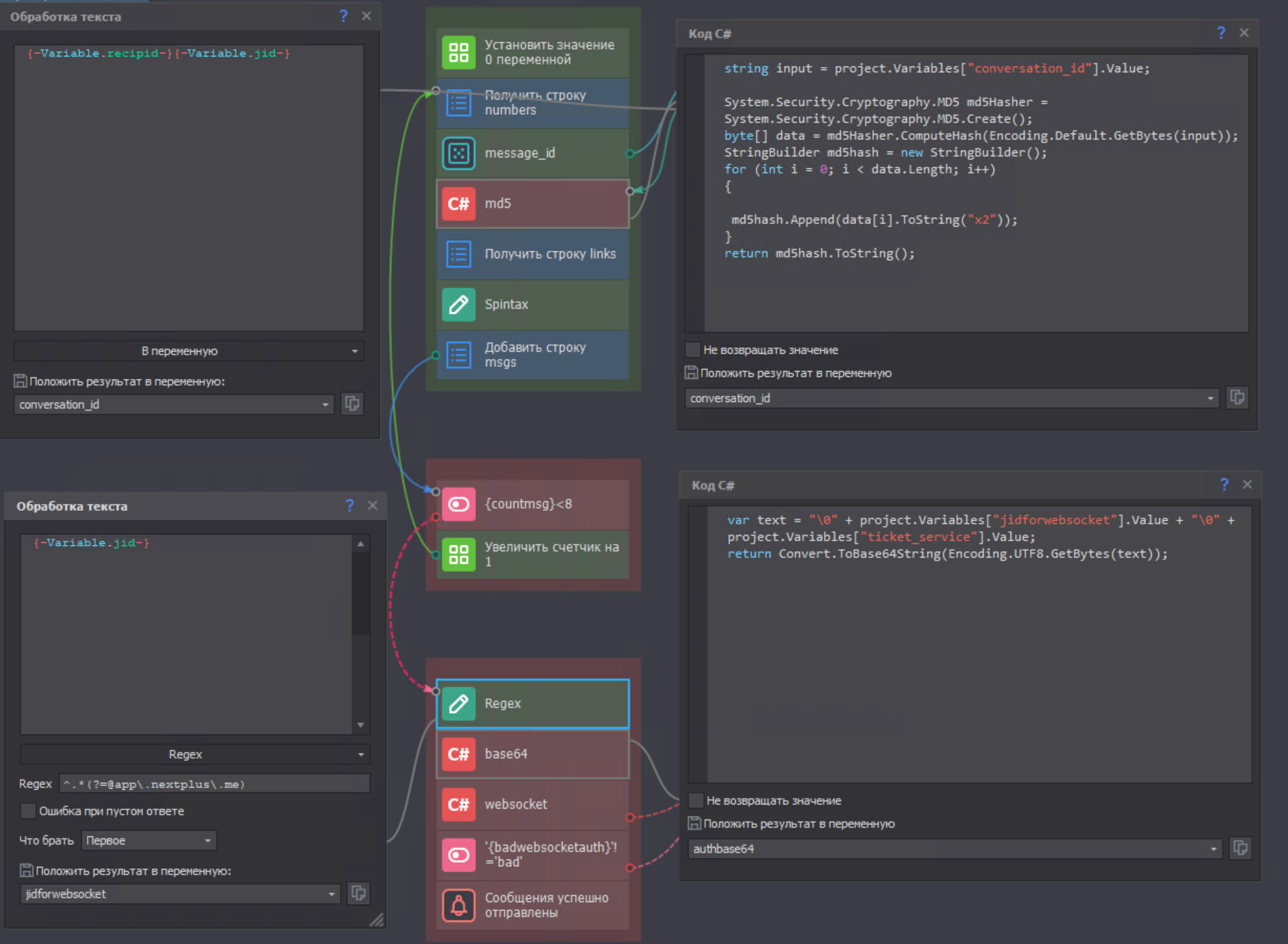Click the bell icon for success notification
Screen dimensions: 1288x944
[458, 905]
